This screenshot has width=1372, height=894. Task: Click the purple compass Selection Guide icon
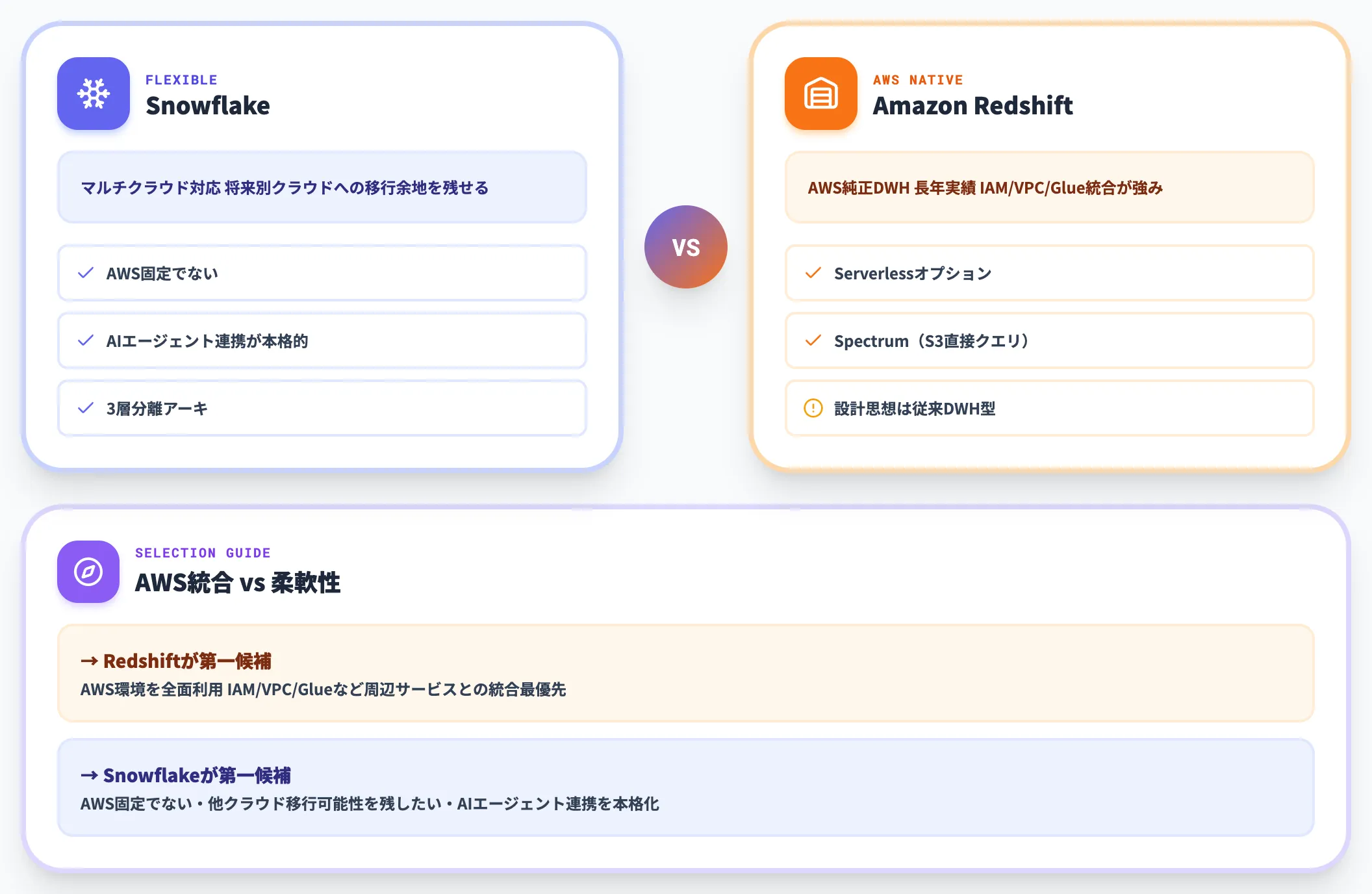(x=88, y=572)
